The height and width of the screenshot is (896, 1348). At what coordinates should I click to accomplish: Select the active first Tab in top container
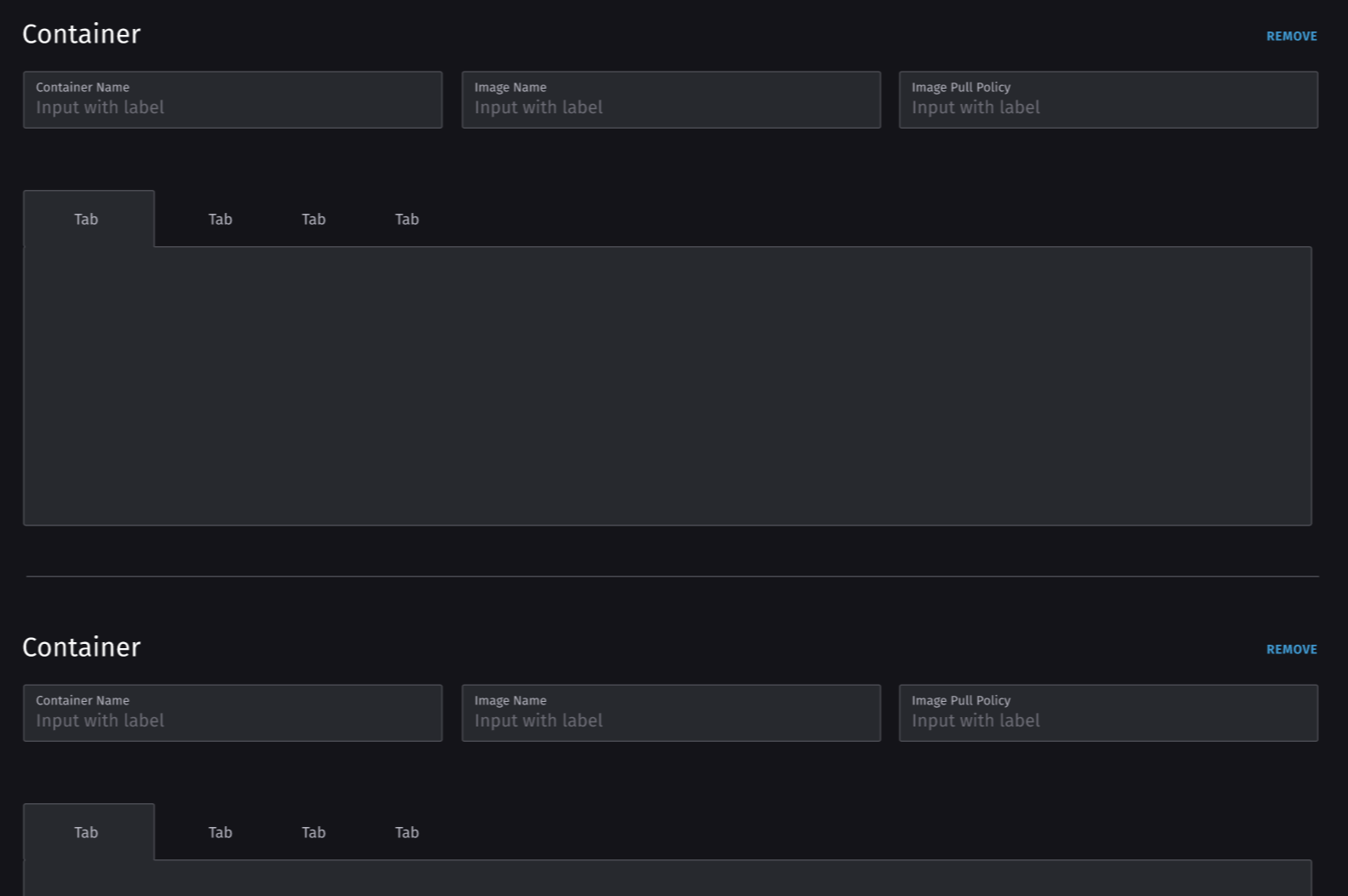tap(86, 219)
